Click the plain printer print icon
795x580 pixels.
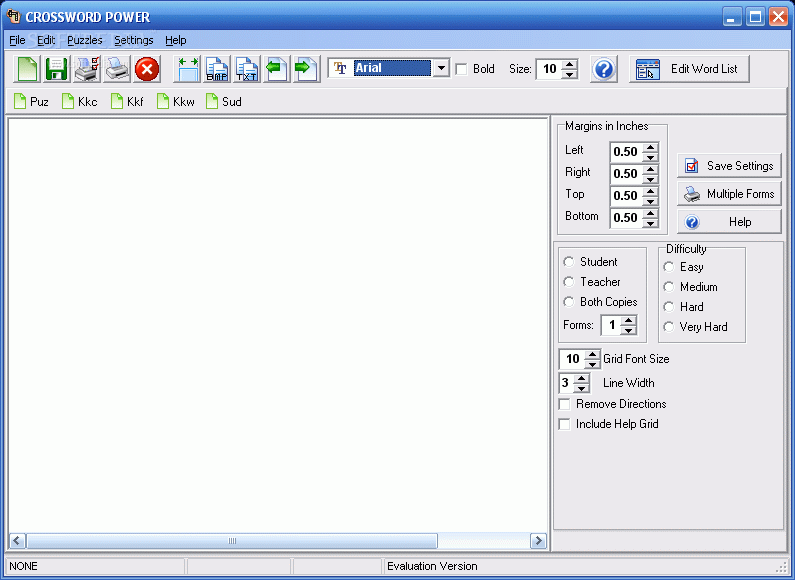pyautogui.click(x=117, y=69)
